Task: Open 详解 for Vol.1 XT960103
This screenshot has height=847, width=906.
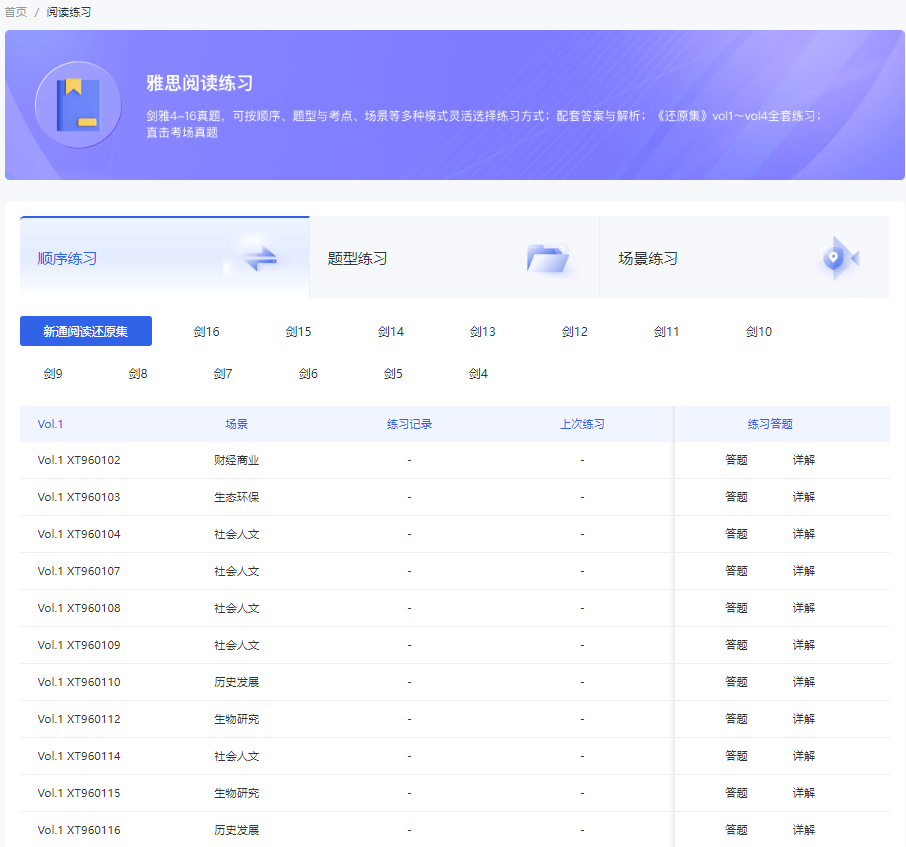Action: pos(803,497)
